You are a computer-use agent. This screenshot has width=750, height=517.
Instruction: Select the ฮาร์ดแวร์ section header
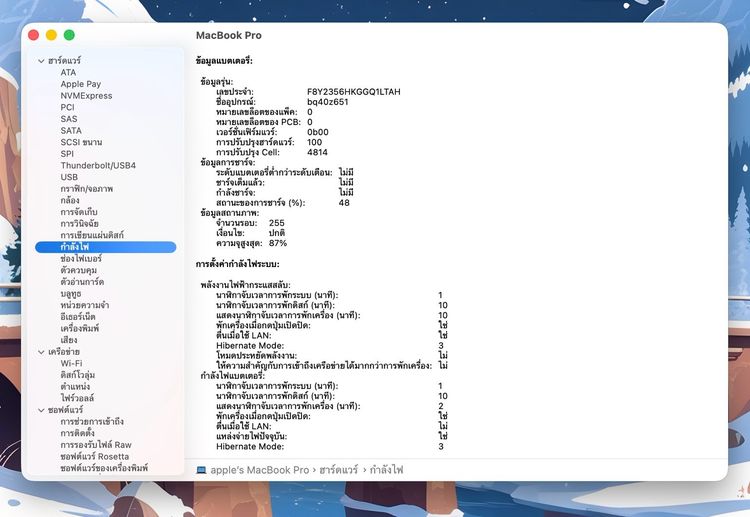coord(64,61)
